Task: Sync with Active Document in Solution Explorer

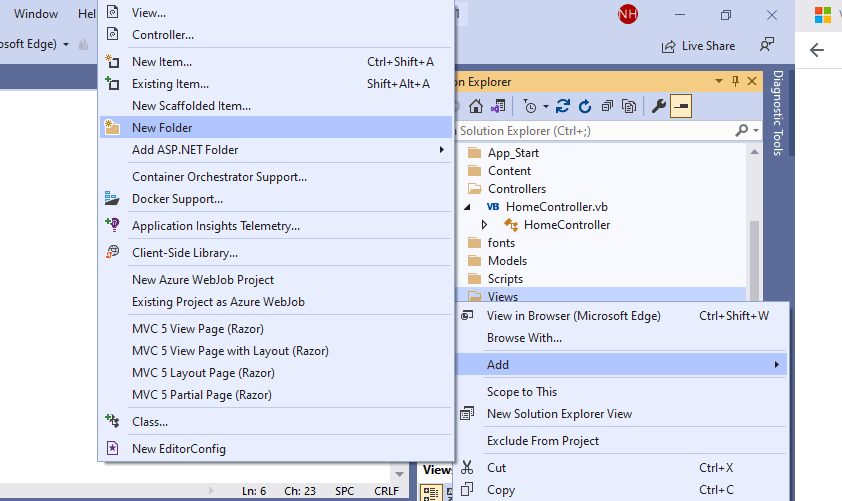Action: [x=562, y=106]
